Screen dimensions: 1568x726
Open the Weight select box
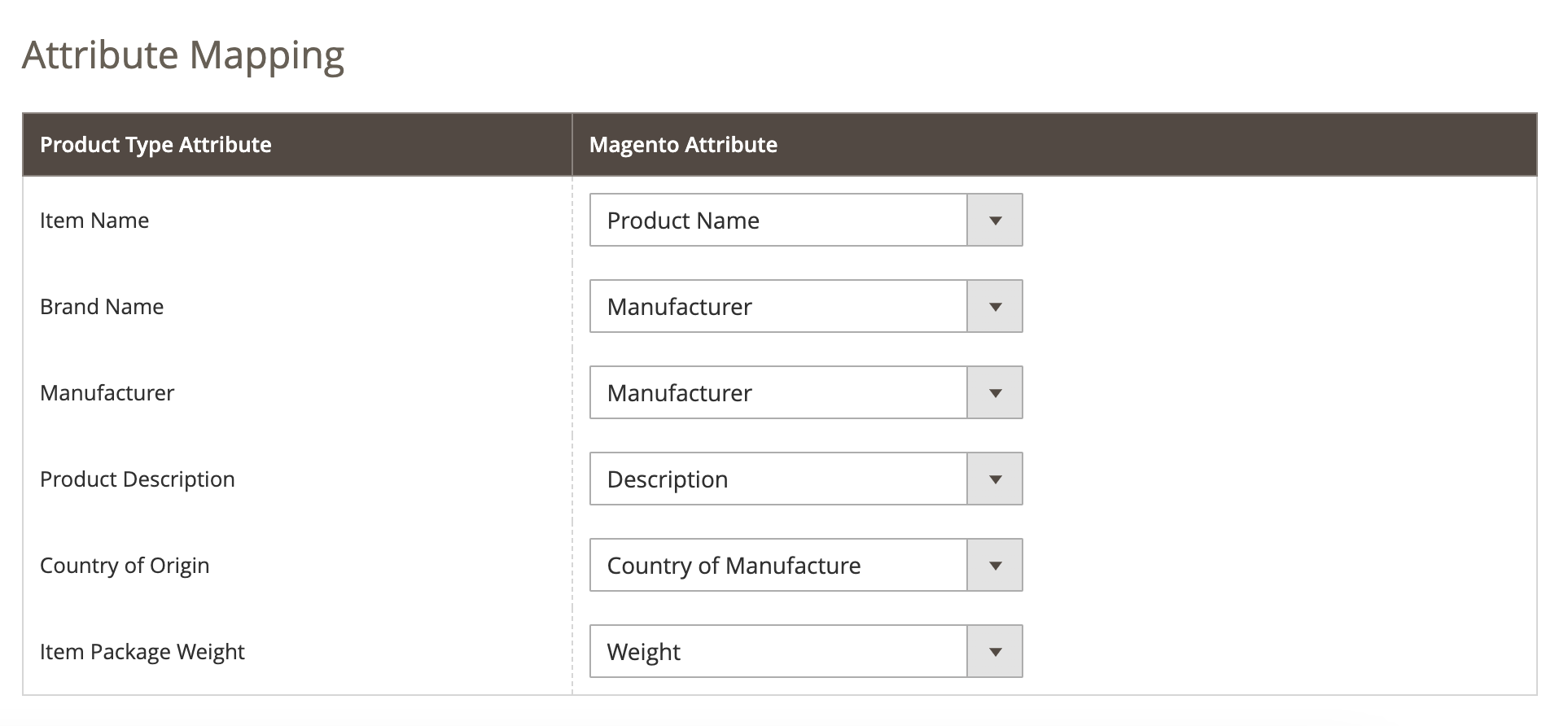(x=777, y=651)
